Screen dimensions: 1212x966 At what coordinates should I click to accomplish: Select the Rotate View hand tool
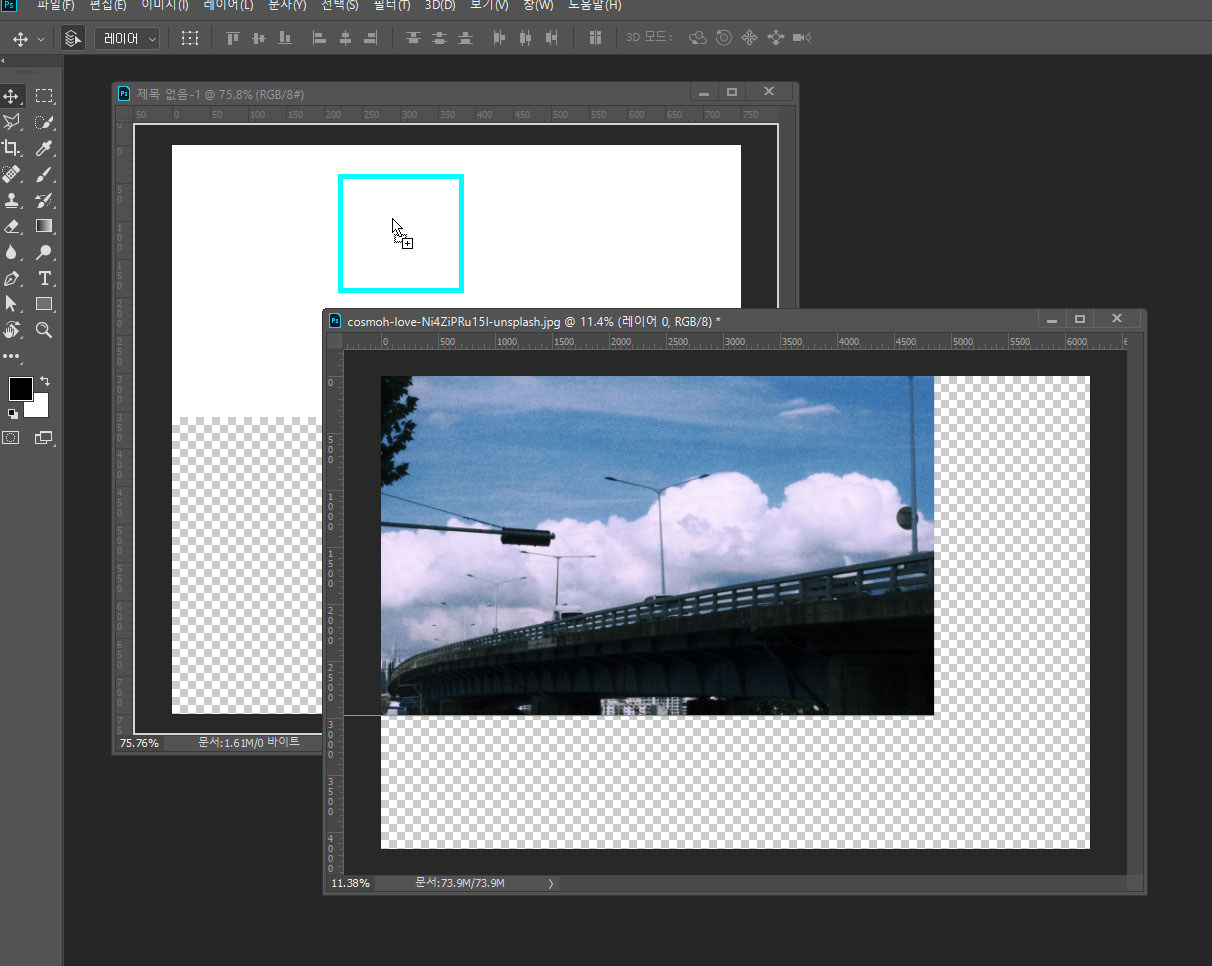[12, 330]
